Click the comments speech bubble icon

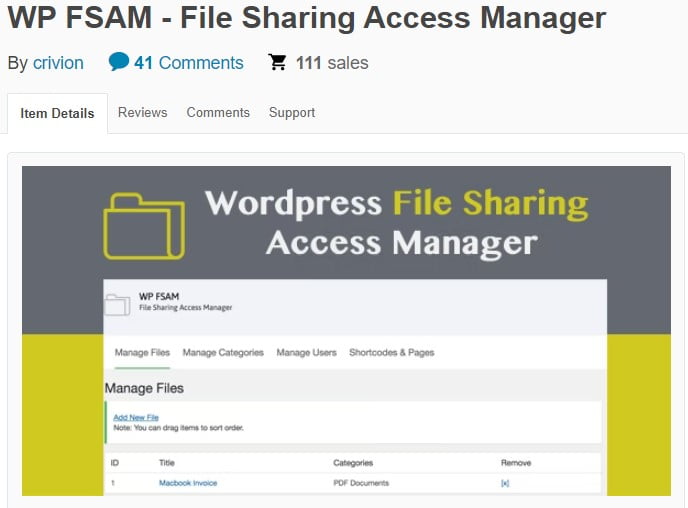pyautogui.click(x=118, y=61)
